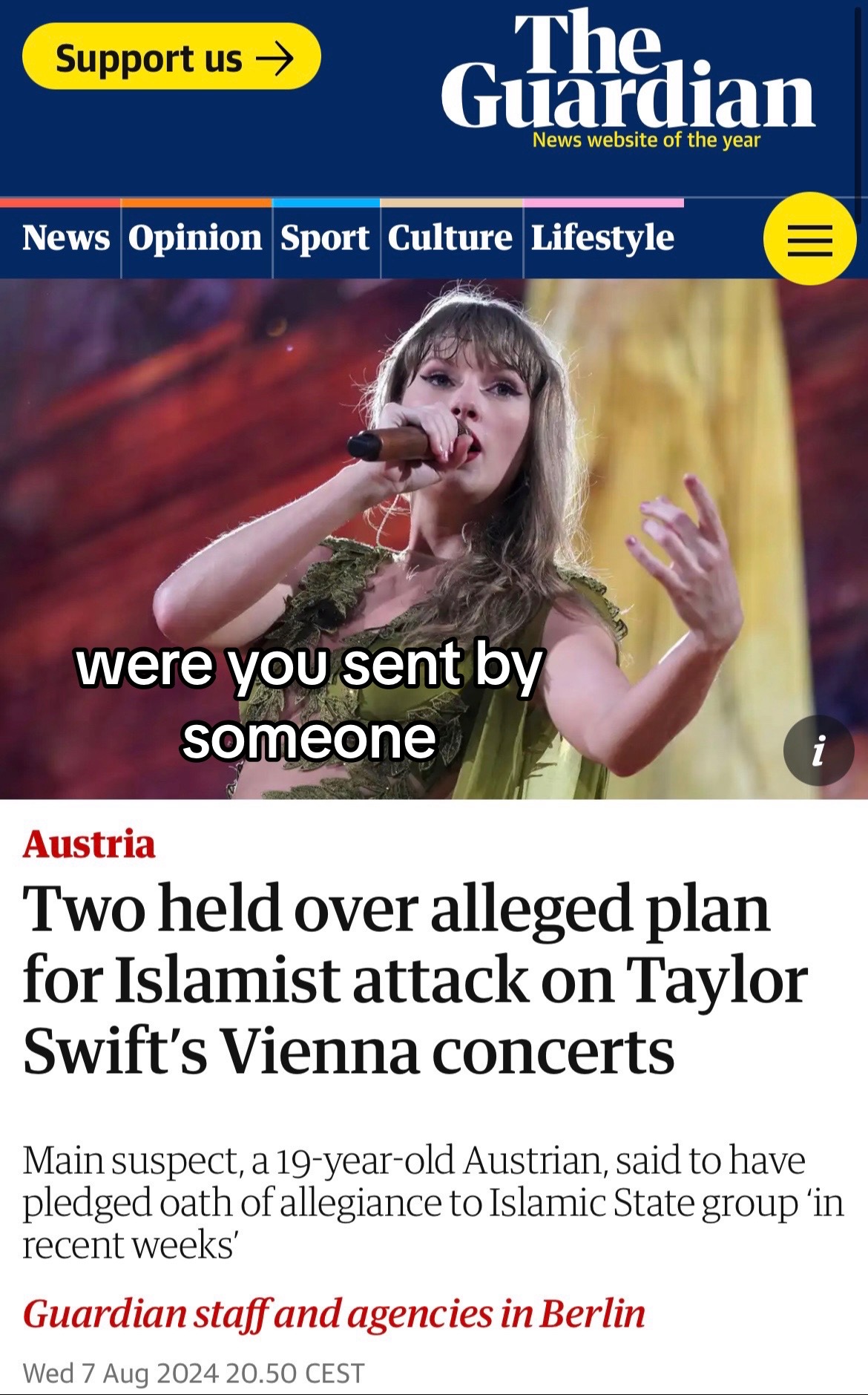
Task: Open the Austria topic link
Action: point(89,844)
